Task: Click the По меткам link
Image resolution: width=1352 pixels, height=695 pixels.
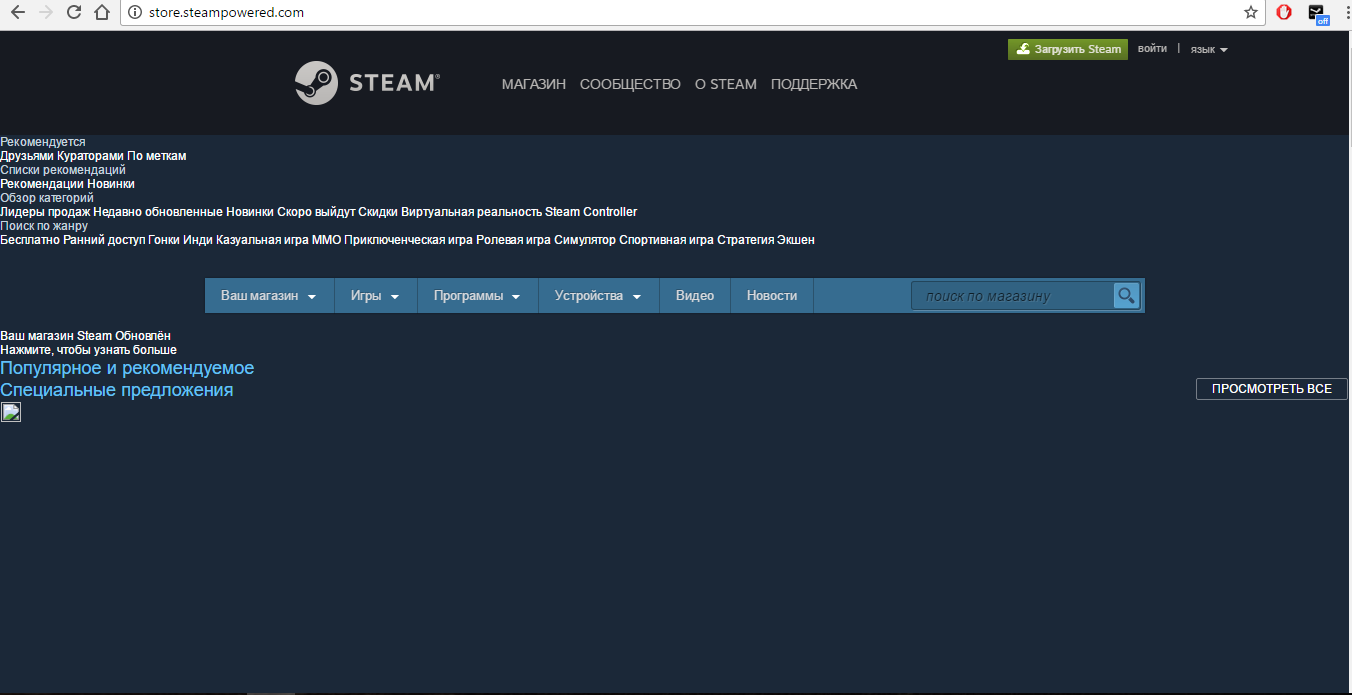Action: tap(157, 156)
